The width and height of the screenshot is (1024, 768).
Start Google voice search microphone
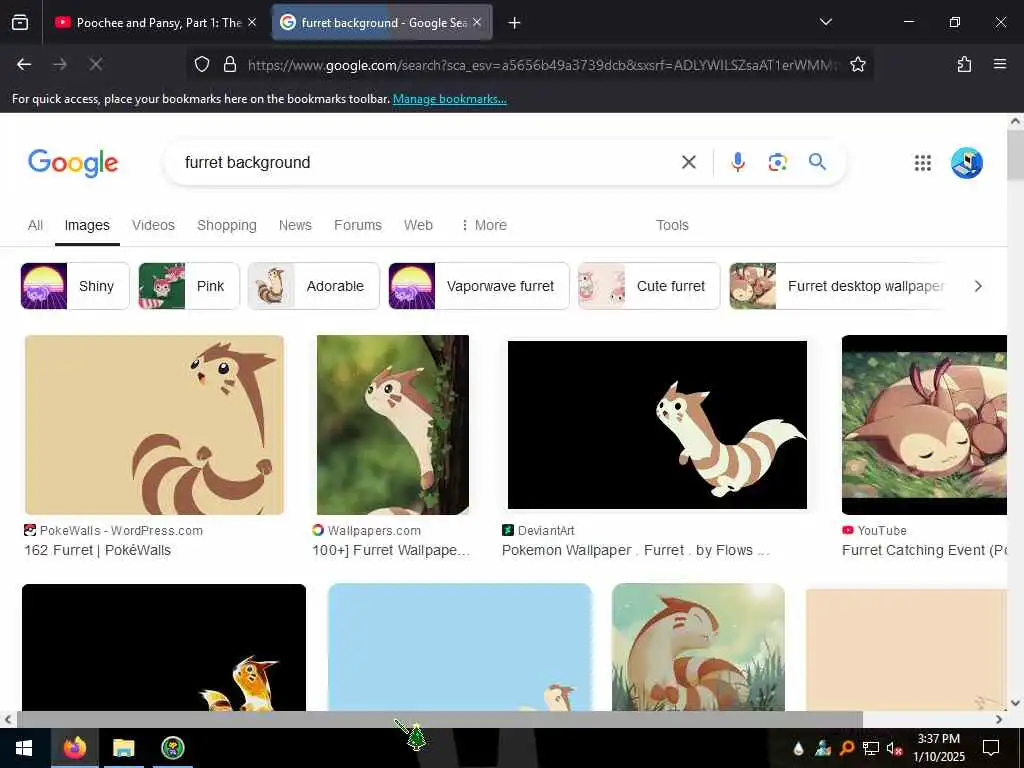[x=738, y=162]
